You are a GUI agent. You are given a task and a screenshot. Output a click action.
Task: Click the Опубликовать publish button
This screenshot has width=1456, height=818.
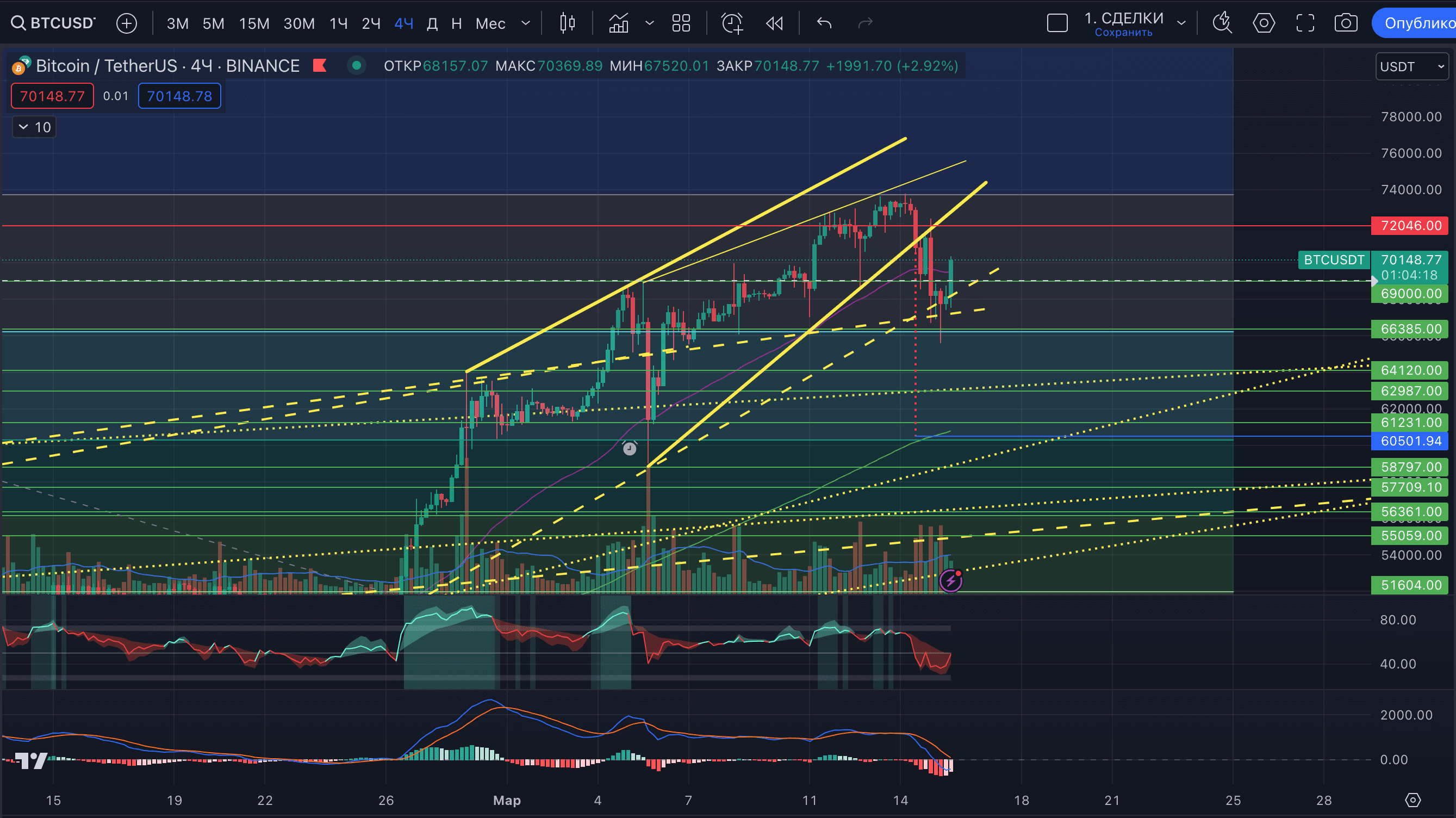coord(1415,23)
